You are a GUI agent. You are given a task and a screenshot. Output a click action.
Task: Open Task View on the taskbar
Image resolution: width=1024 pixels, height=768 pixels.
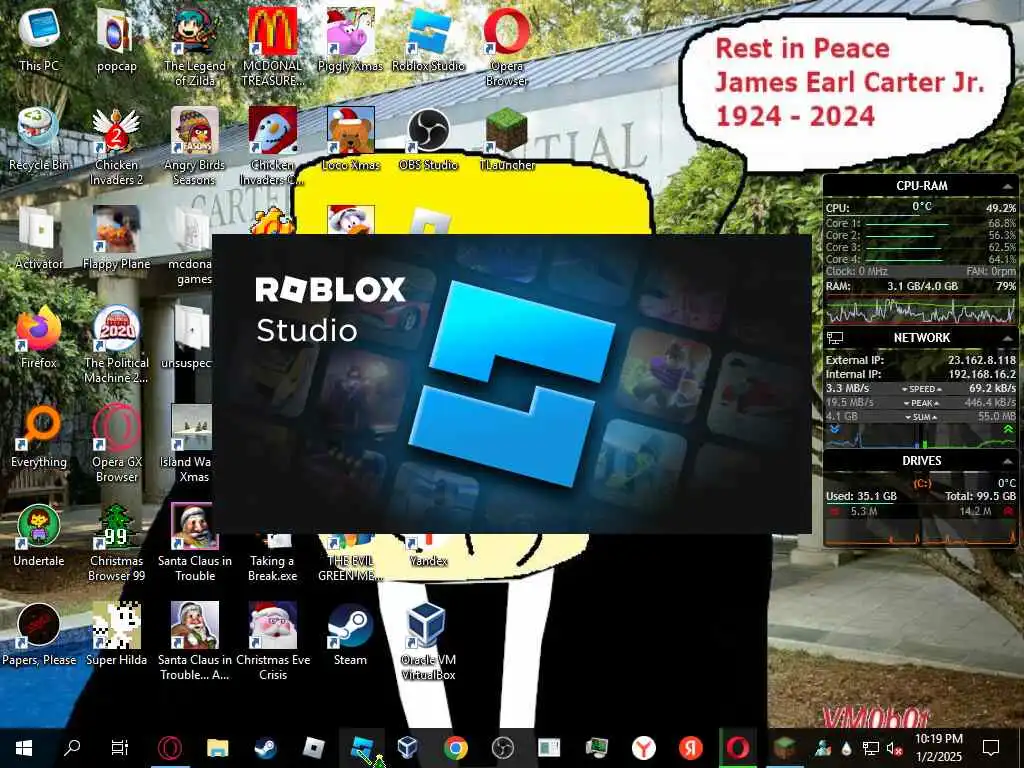click(x=120, y=748)
